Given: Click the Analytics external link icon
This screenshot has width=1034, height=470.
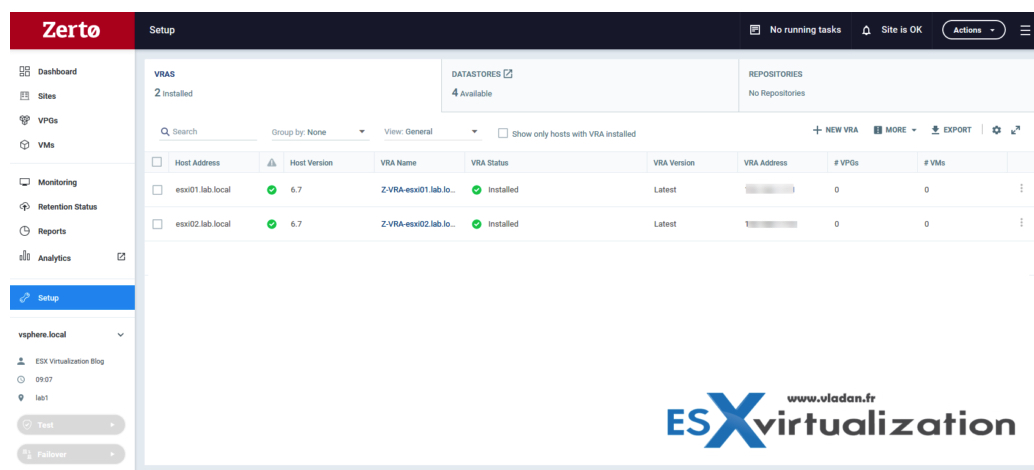Looking at the screenshot, I should (x=121, y=257).
